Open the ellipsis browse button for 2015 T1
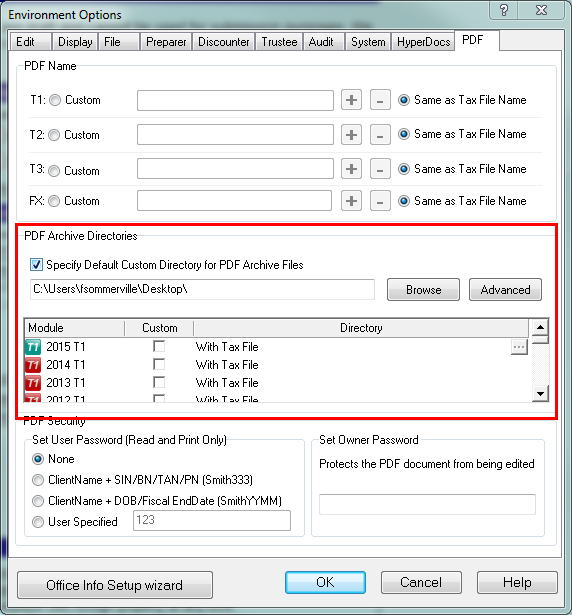The height and width of the screenshot is (615, 572). point(519,347)
